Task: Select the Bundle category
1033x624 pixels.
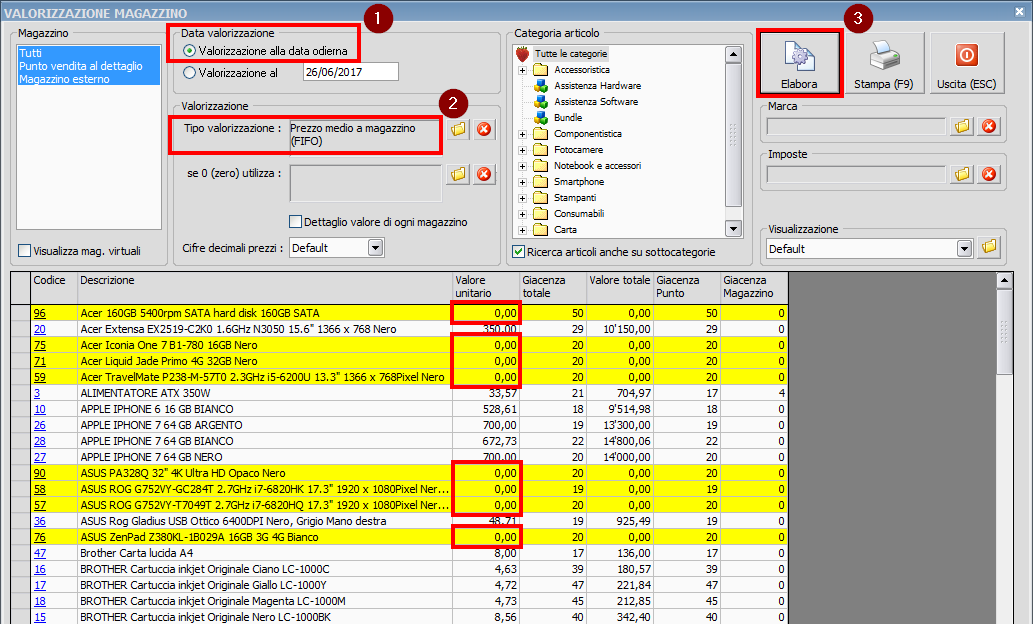Action: coord(568,117)
